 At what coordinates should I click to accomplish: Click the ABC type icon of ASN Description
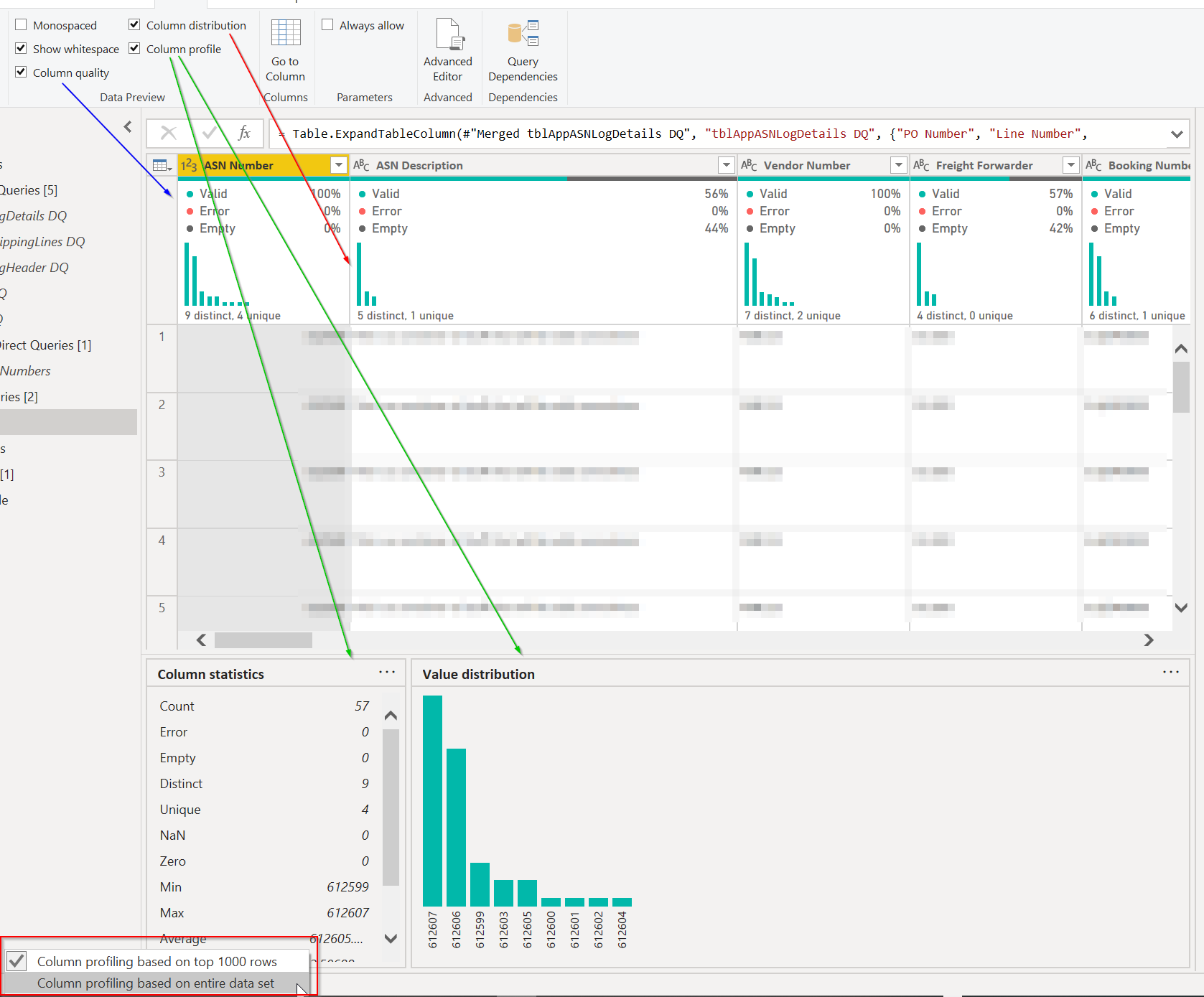click(362, 166)
